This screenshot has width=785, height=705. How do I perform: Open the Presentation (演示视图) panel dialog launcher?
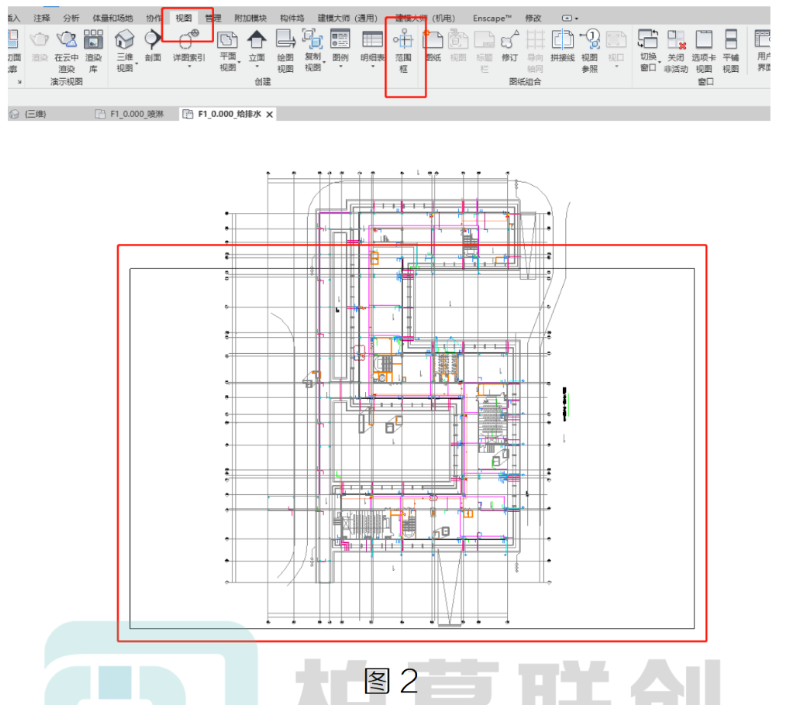point(20,82)
